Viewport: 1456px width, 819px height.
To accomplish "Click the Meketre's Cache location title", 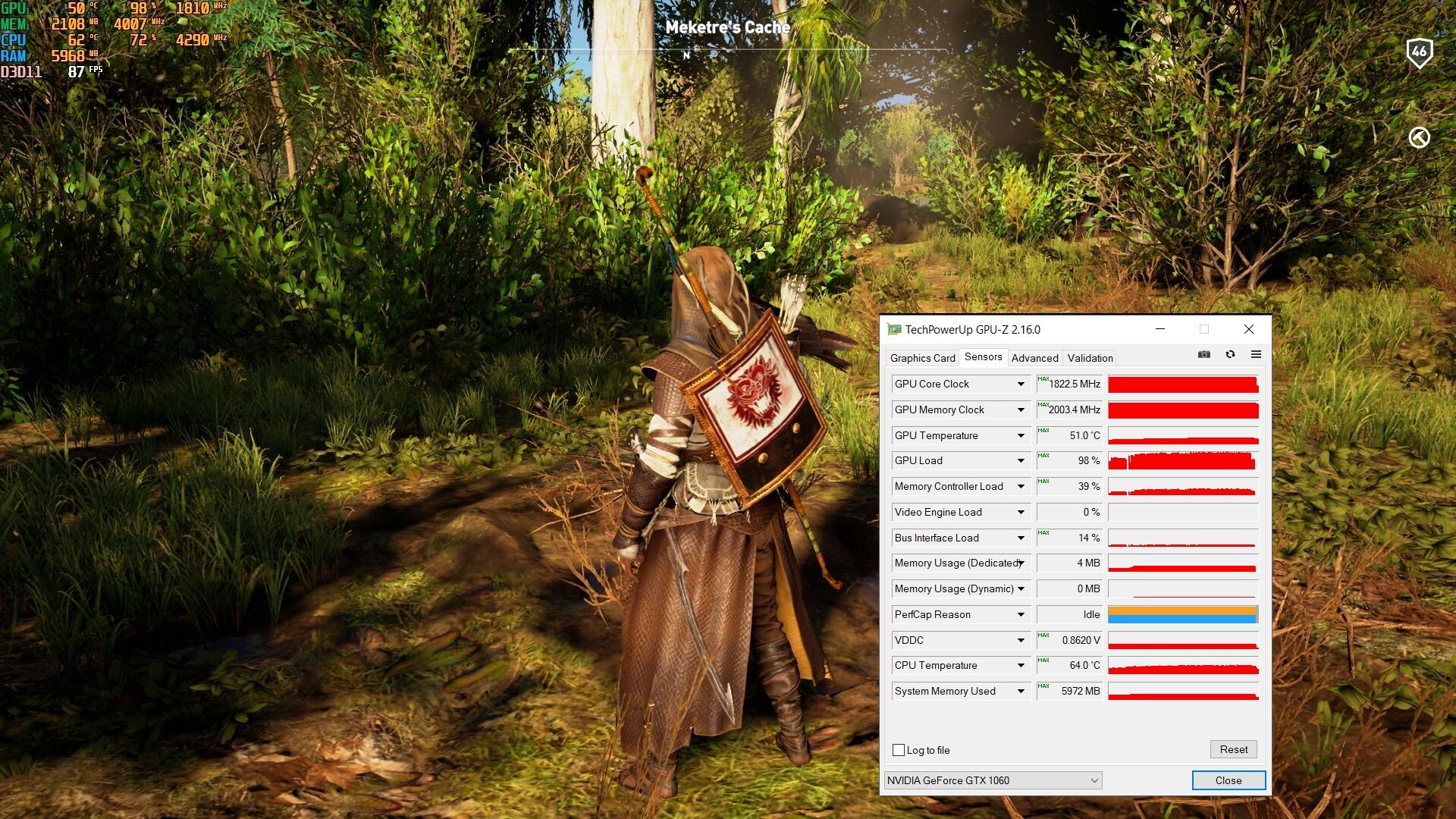I will click(727, 27).
